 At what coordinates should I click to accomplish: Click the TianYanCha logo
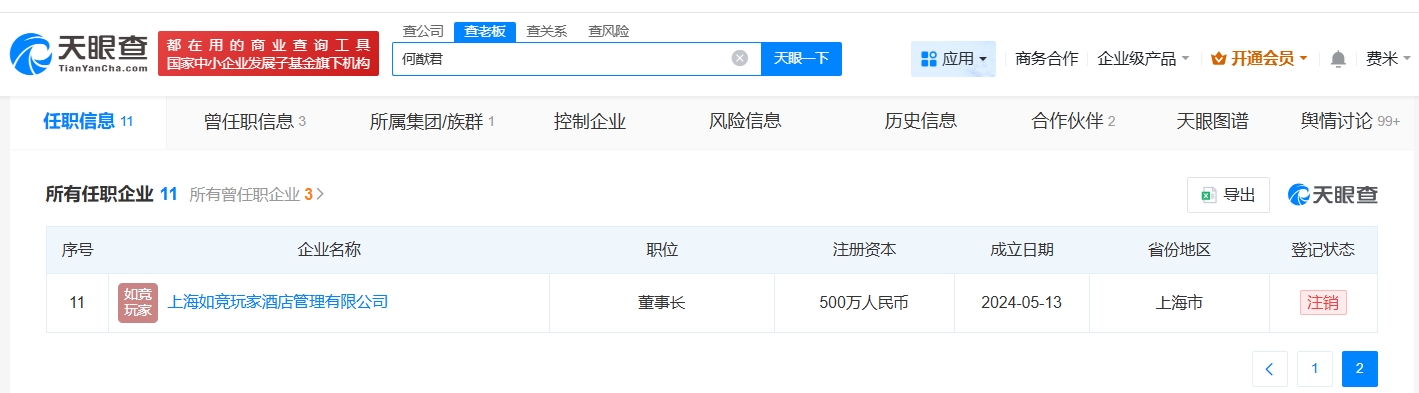click(80, 53)
